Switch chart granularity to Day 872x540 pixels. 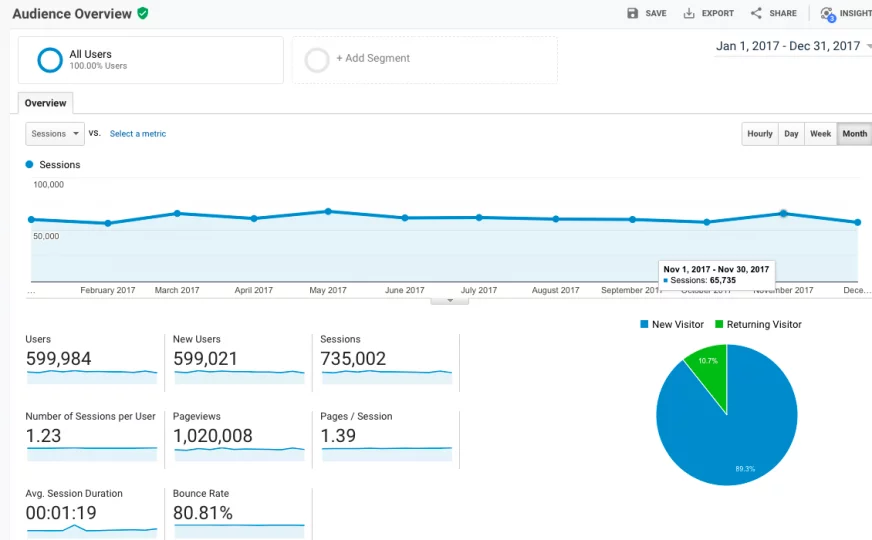[x=791, y=134]
